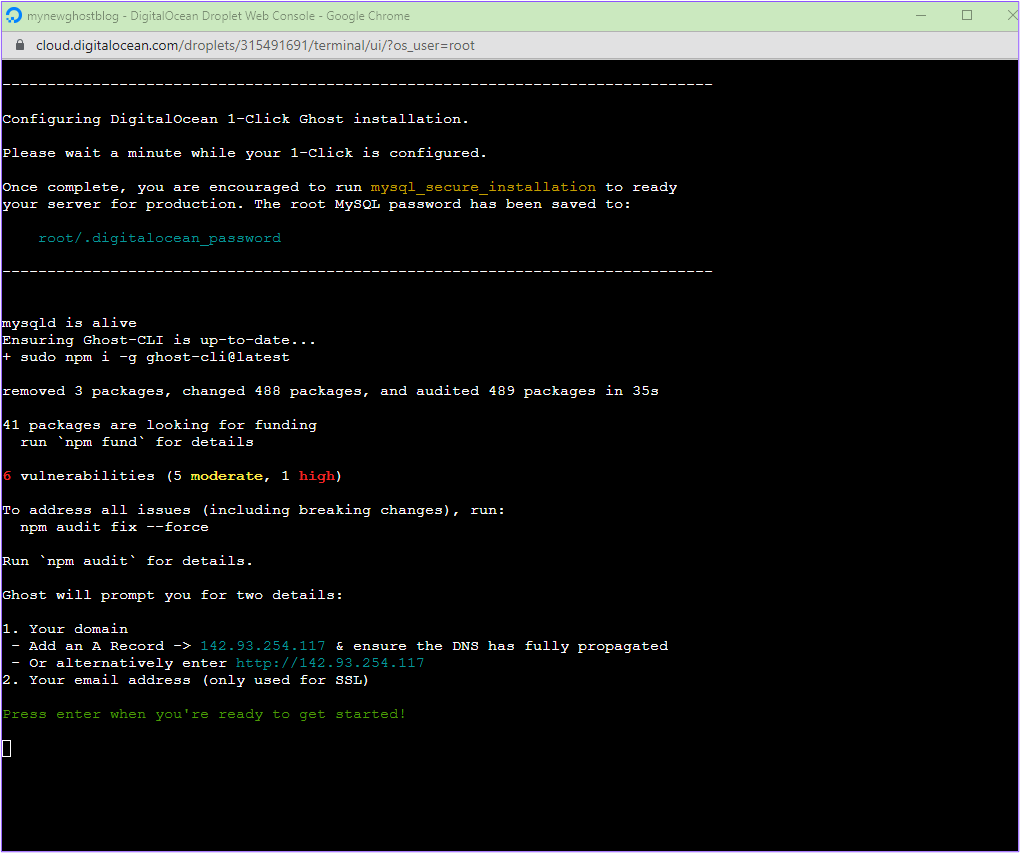Click the yellow 'moderate' word
Image resolution: width=1020 pixels, height=853 pixels.
point(226,476)
